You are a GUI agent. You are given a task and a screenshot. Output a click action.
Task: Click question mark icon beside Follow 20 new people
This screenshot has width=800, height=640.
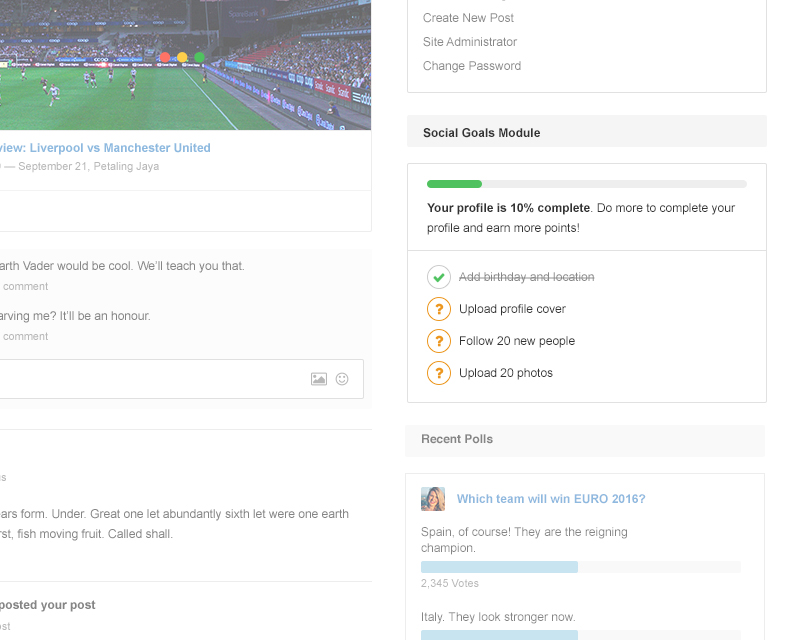click(x=438, y=341)
